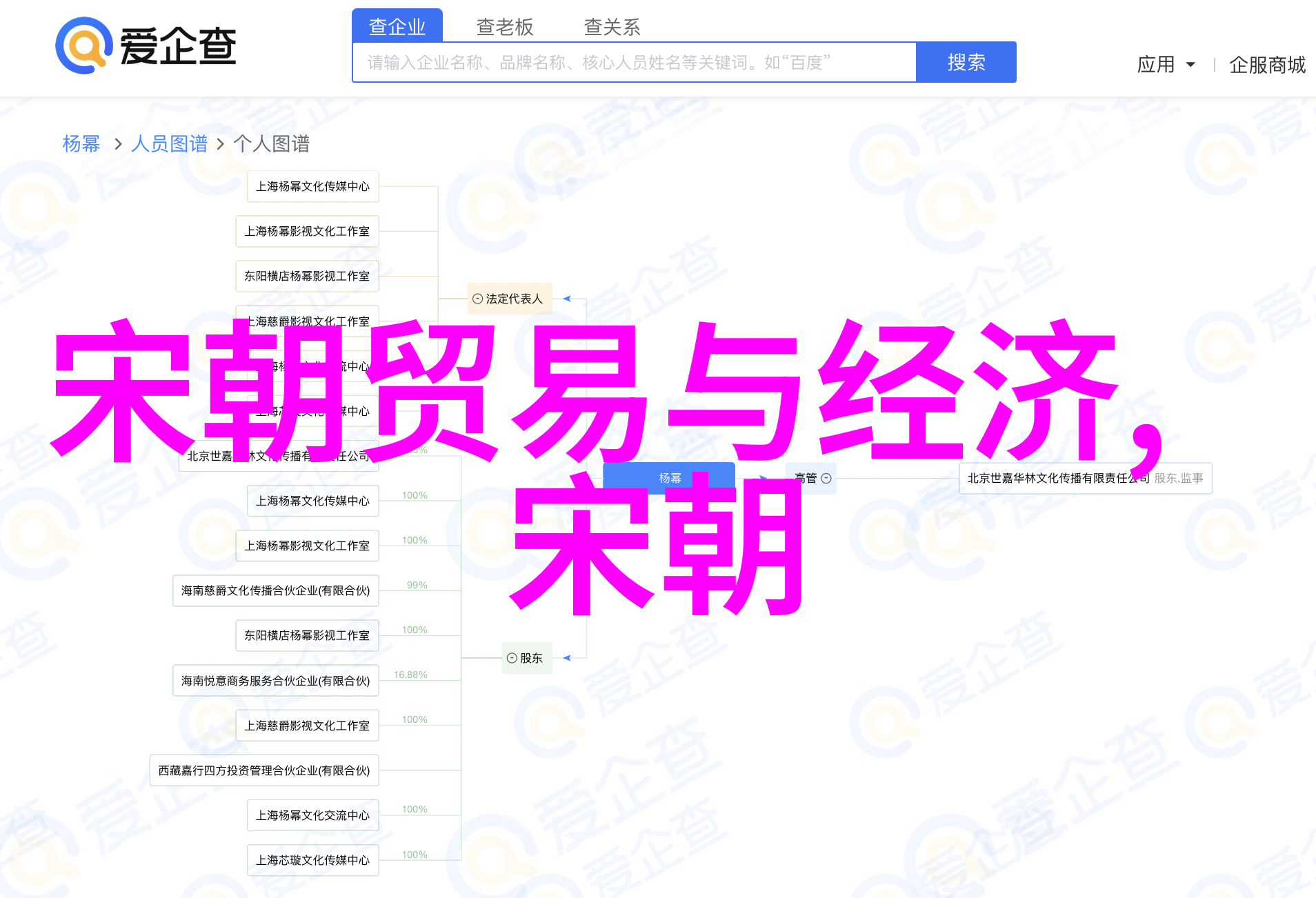The width and height of the screenshot is (1316, 898).
Task: Click the 16.88% shareholding value
Action: click(410, 675)
